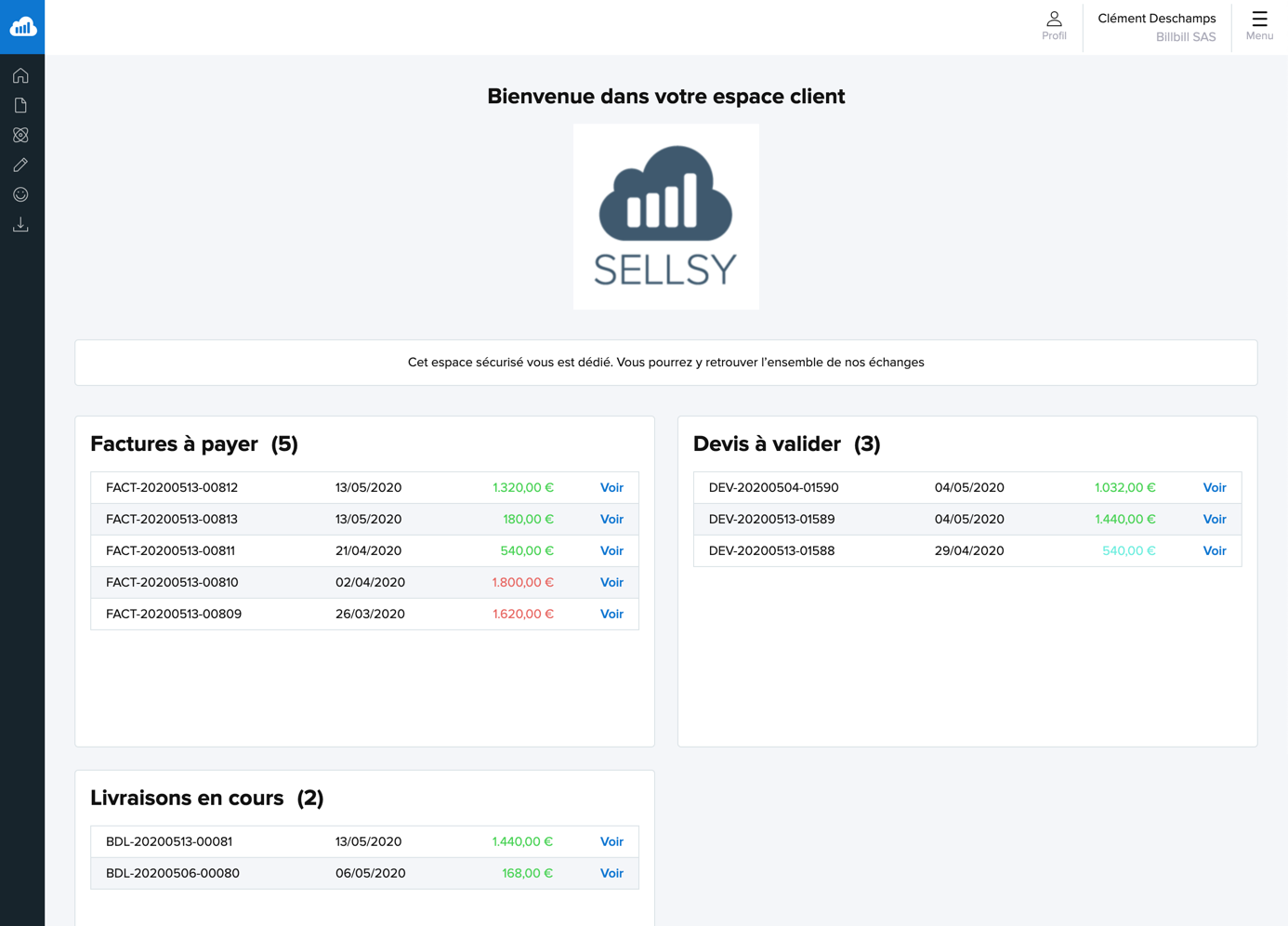Image resolution: width=1288 pixels, height=926 pixels.
Task: Click the date 26/03/2020
Action: click(x=370, y=614)
